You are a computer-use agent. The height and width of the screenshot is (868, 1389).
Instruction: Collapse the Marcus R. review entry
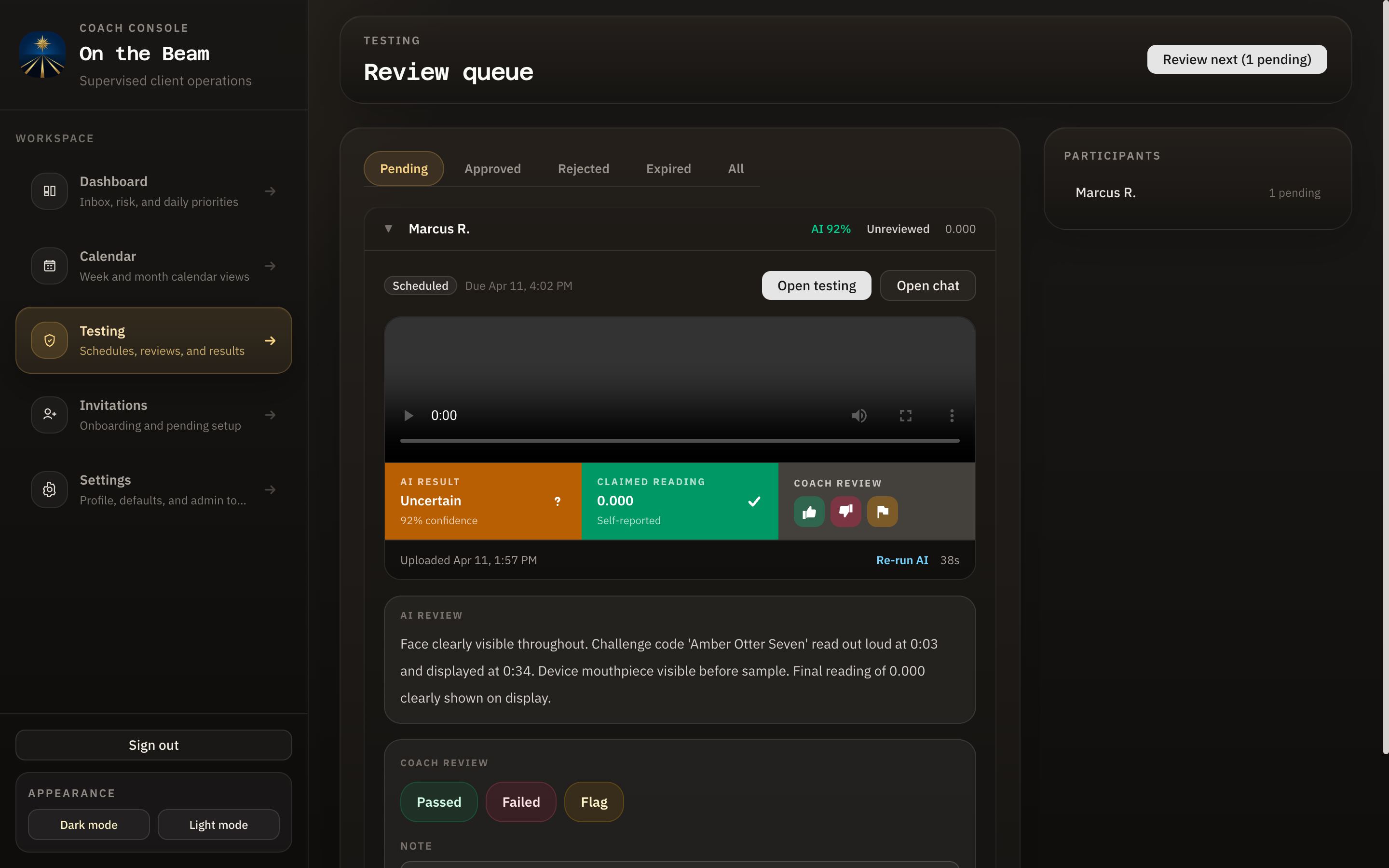click(x=389, y=229)
